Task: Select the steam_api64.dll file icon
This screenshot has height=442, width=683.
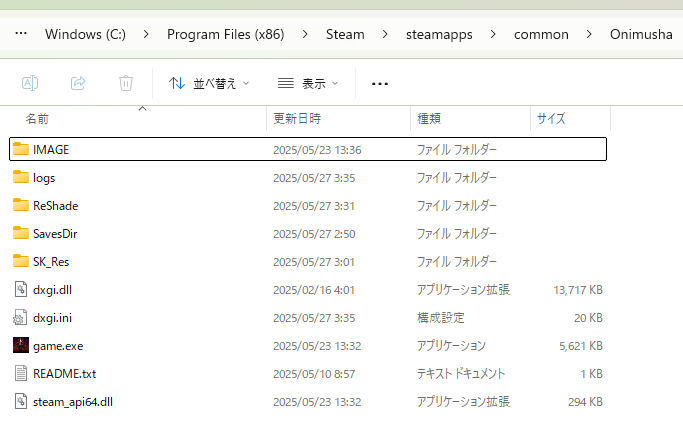Action: pyautogui.click(x=20, y=402)
